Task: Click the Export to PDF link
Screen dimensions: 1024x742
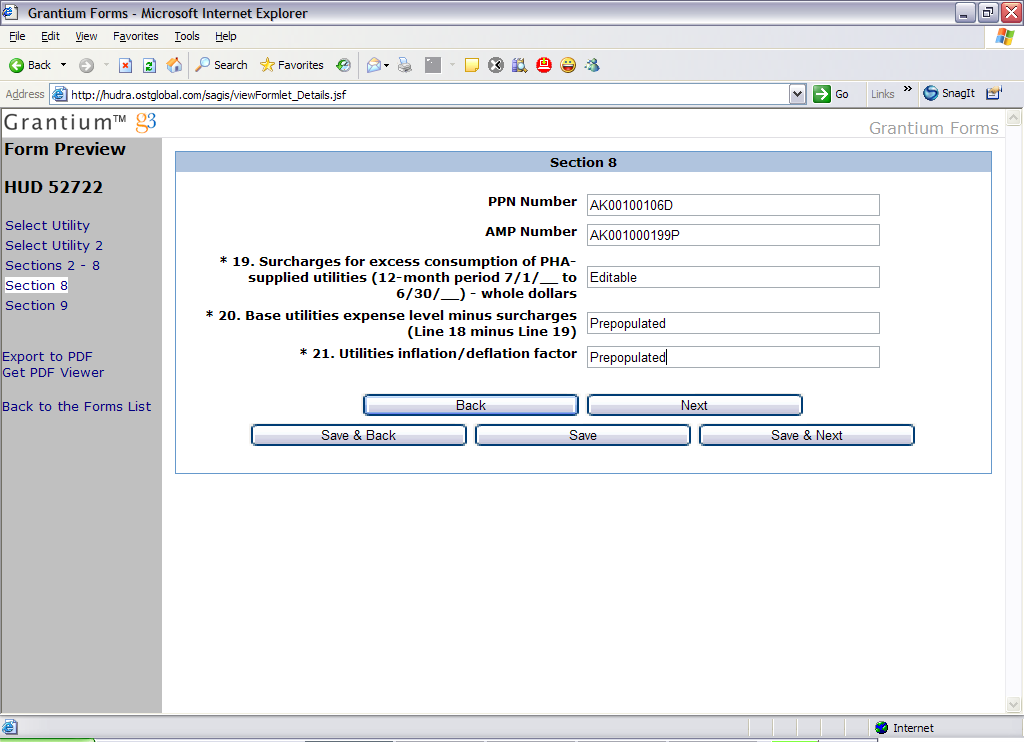Action: tap(48, 357)
